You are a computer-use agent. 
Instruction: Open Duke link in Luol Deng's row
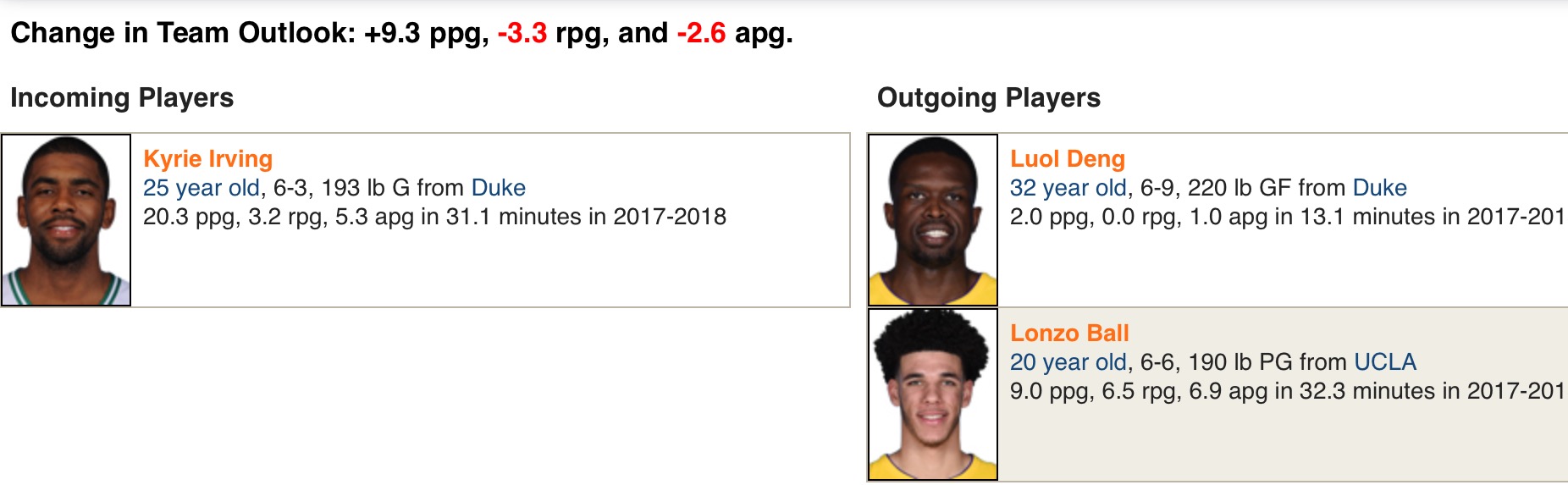1380,188
